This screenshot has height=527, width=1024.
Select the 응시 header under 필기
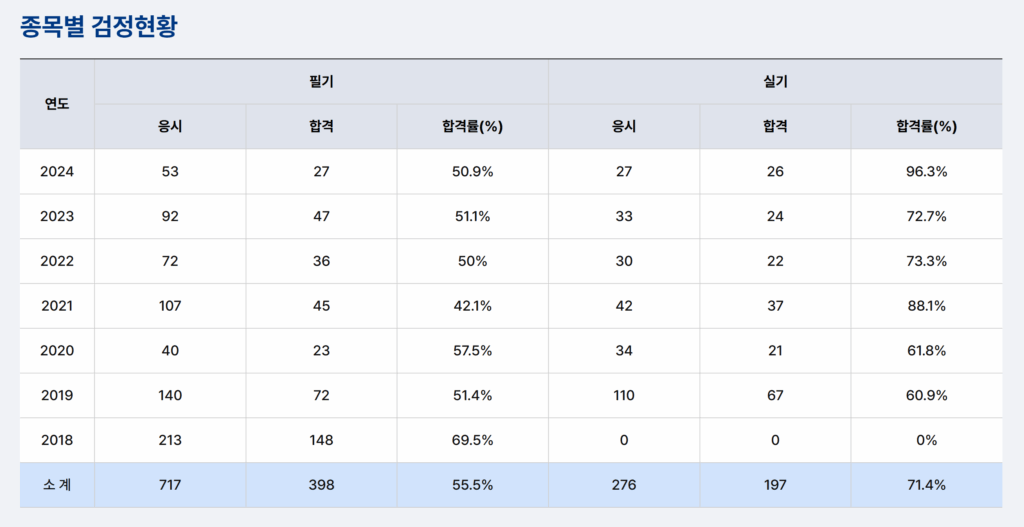[170, 127]
